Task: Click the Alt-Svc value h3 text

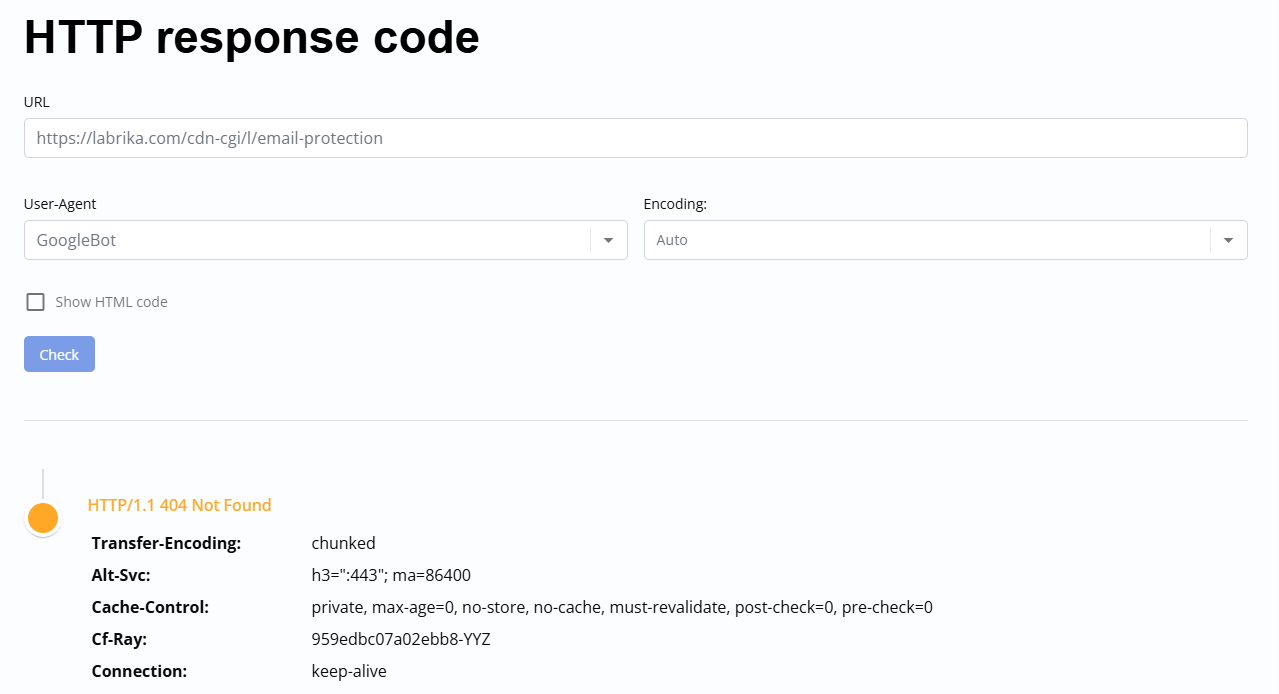Action: (391, 575)
